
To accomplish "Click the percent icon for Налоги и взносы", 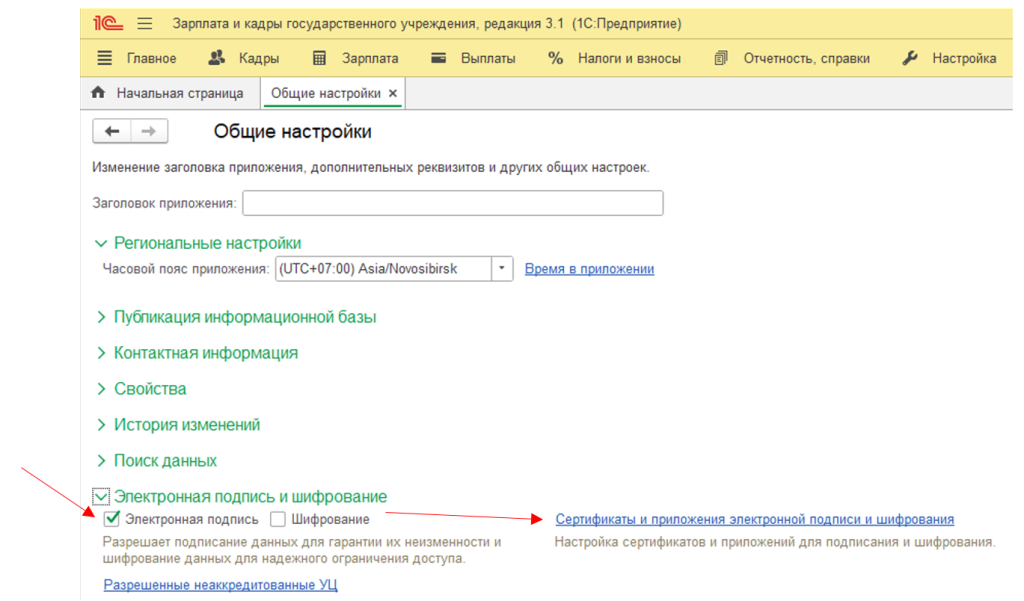I will point(556,58).
